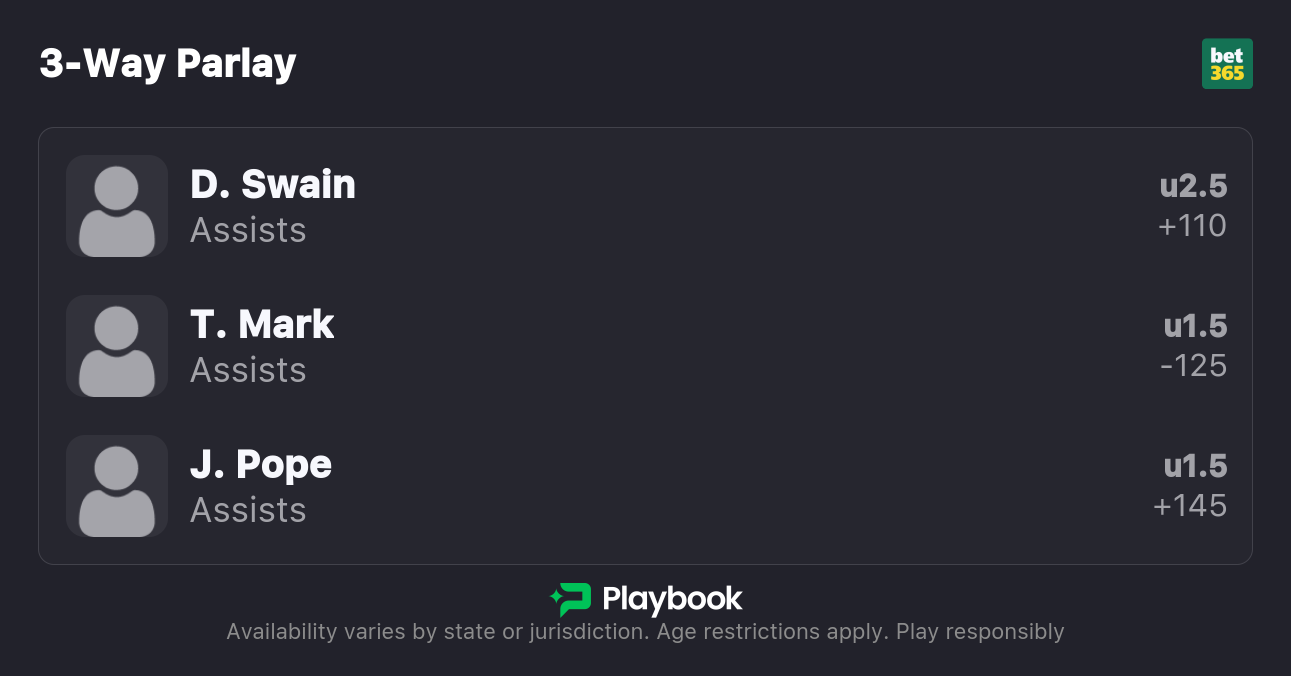Click T. Mark's player avatar

coord(117,346)
